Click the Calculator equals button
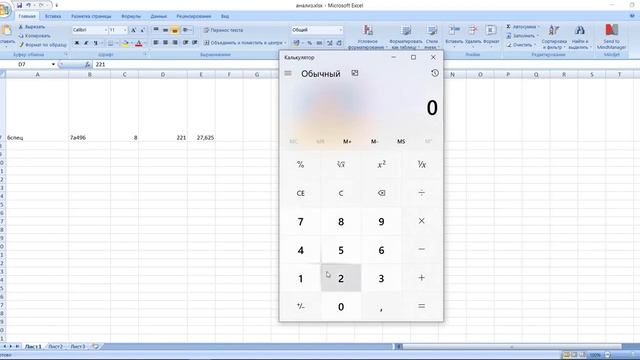 [422, 306]
